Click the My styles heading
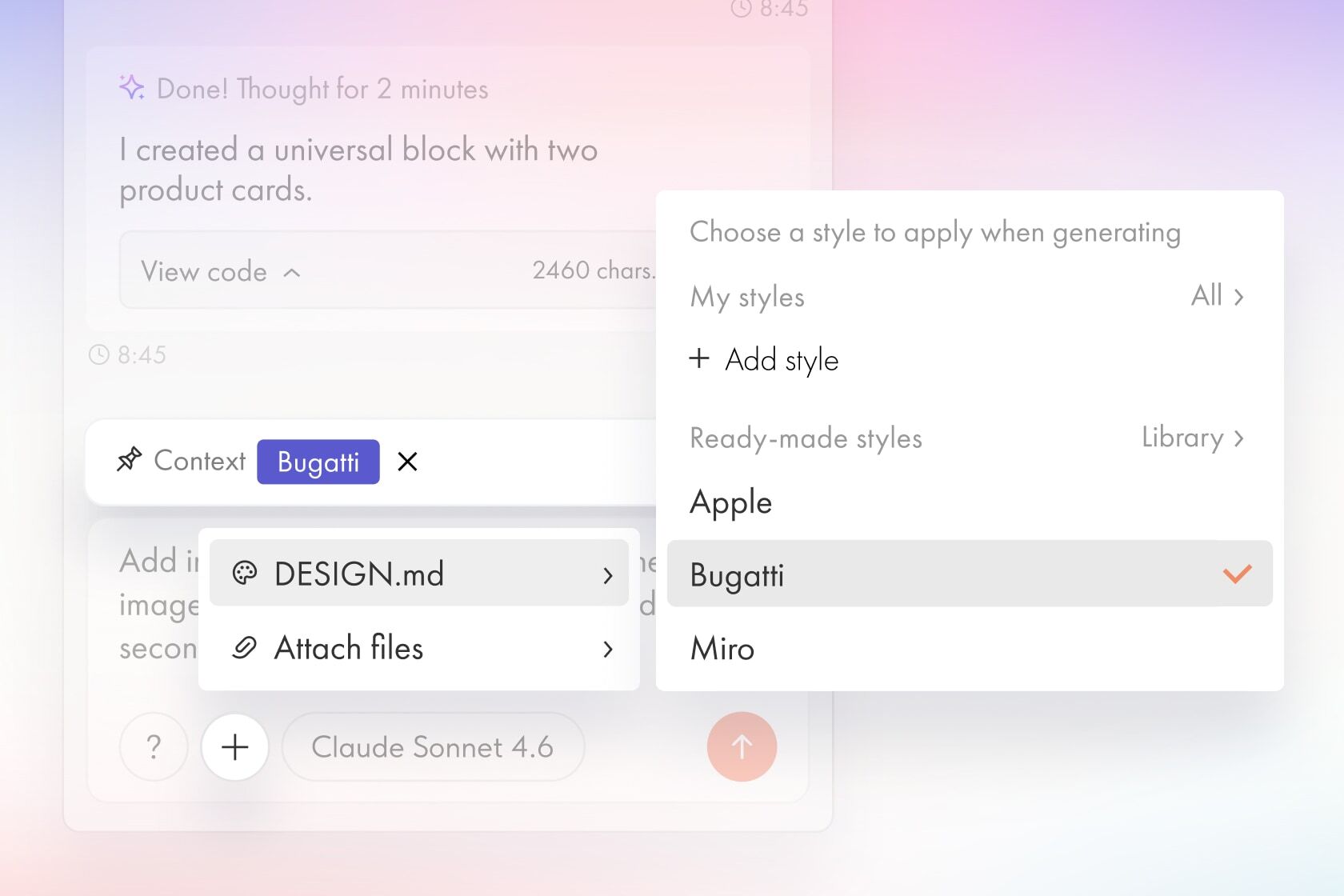Viewport: 1344px width, 896px height. click(x=747, y=297)
